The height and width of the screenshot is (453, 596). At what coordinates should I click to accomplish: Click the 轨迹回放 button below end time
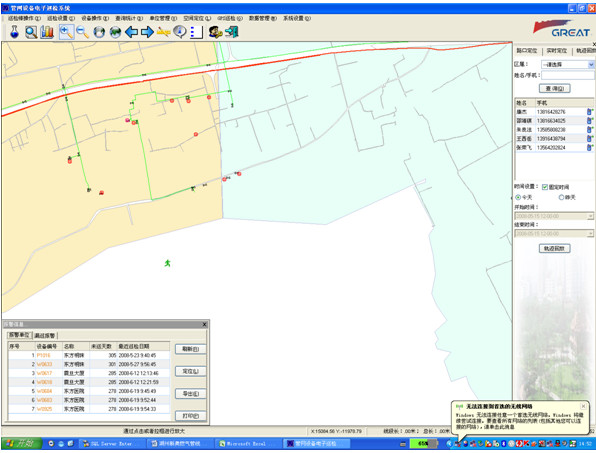click(x=555, y=249)
